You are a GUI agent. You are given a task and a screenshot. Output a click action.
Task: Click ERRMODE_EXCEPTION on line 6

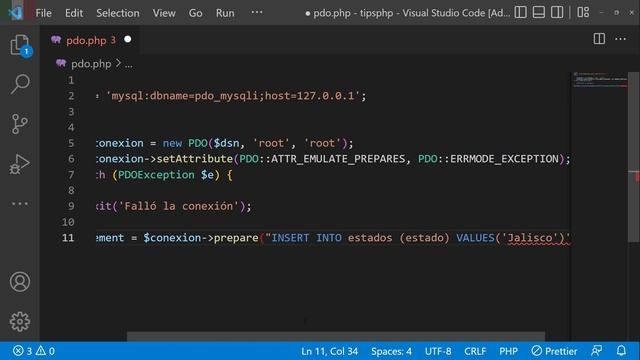(x=504, y=159)
